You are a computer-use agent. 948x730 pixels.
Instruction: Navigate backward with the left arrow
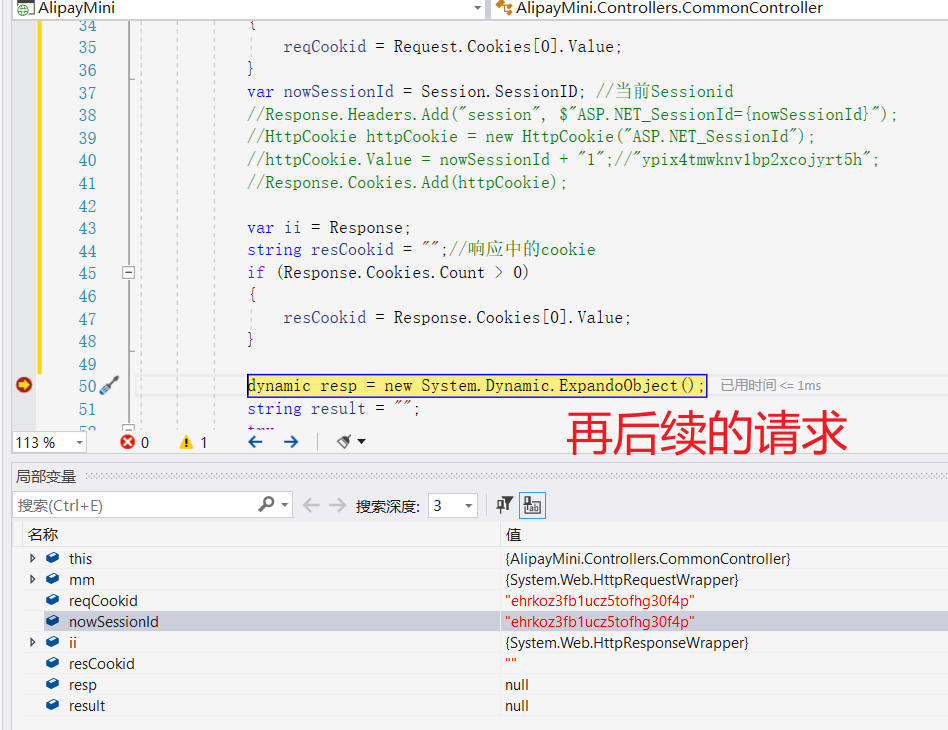pos(256,442)
